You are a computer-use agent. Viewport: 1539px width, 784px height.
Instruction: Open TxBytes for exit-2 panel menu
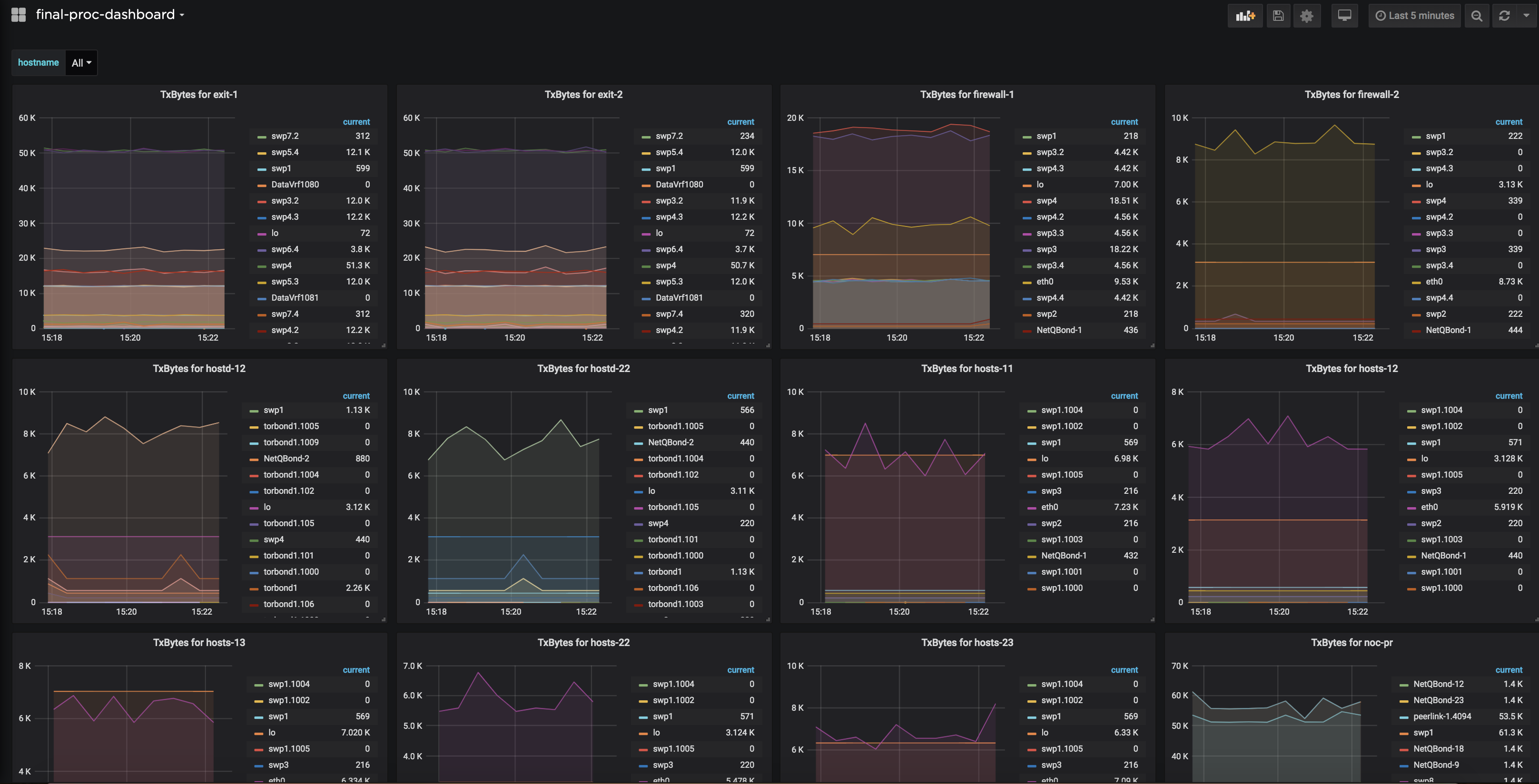point(583,94)
